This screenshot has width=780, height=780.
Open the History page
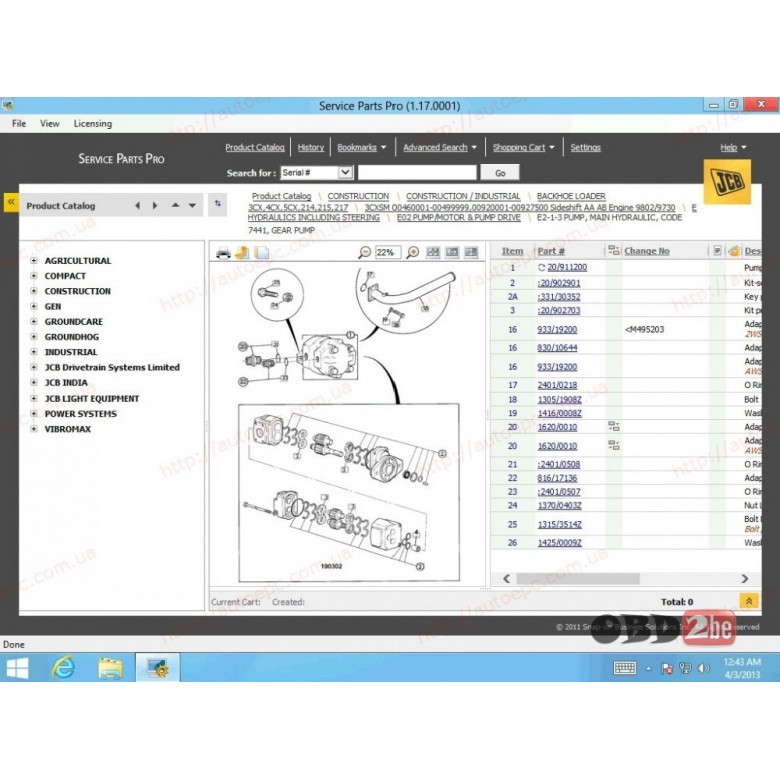pos(311,147)
